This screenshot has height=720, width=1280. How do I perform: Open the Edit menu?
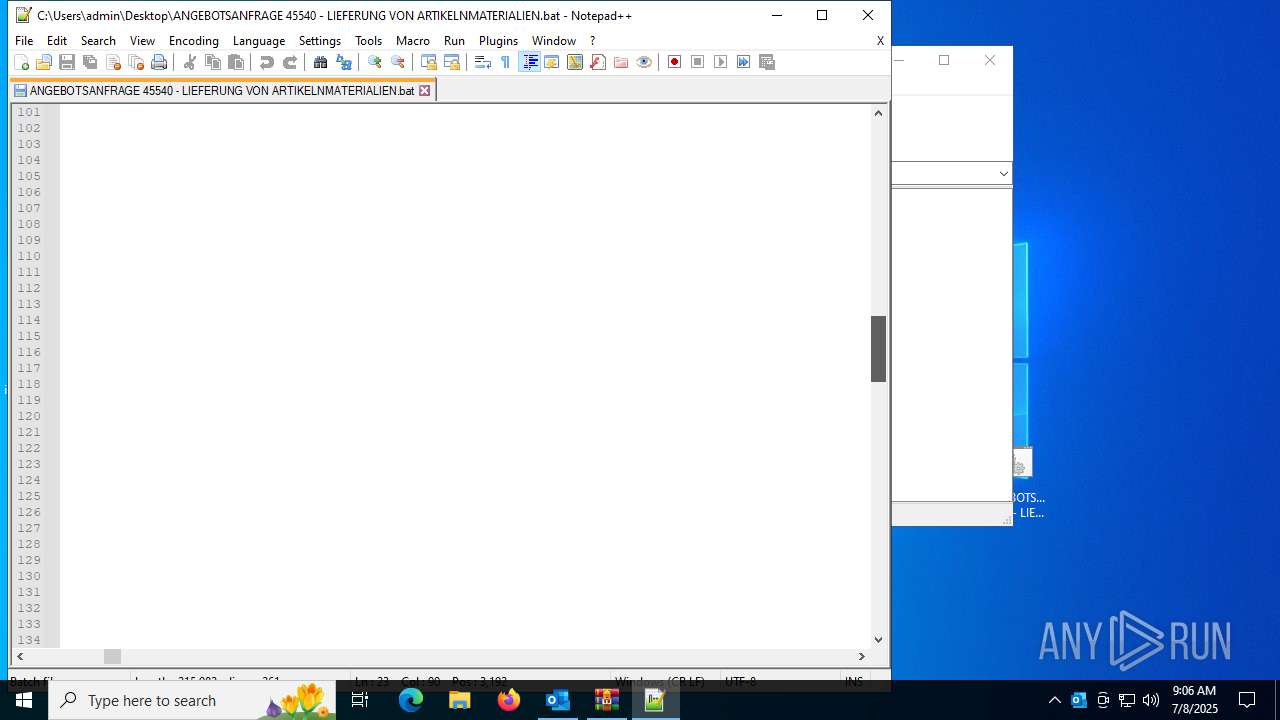57,41
